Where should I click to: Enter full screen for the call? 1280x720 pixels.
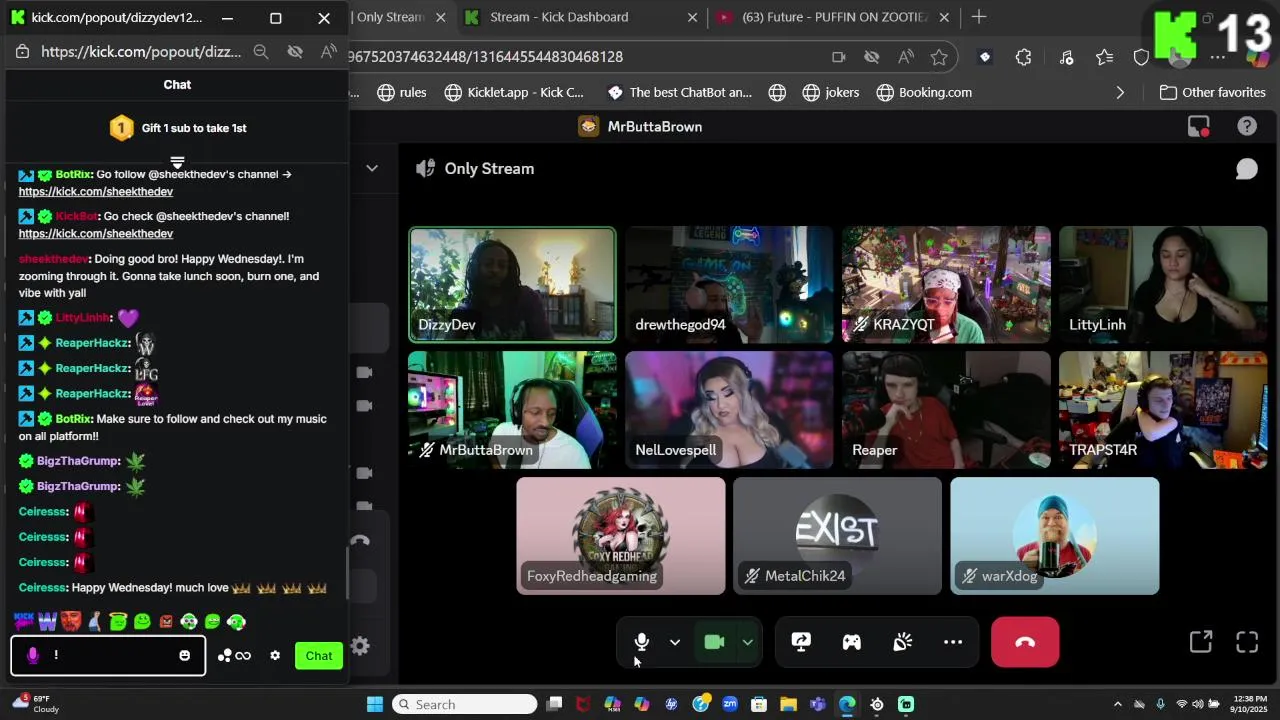1247,642
